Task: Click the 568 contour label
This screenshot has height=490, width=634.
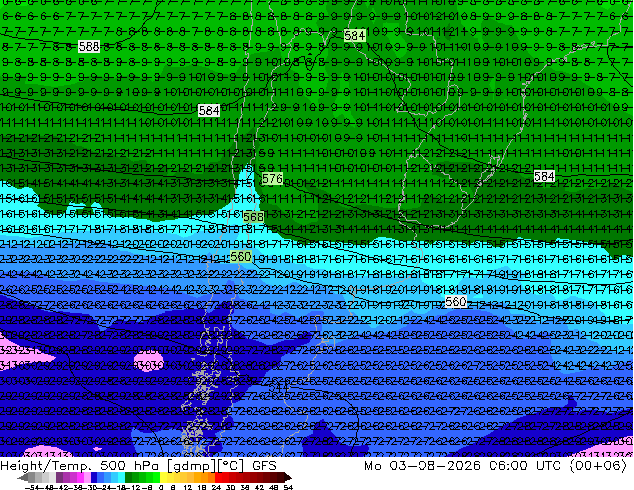Action: coord(254,217)
